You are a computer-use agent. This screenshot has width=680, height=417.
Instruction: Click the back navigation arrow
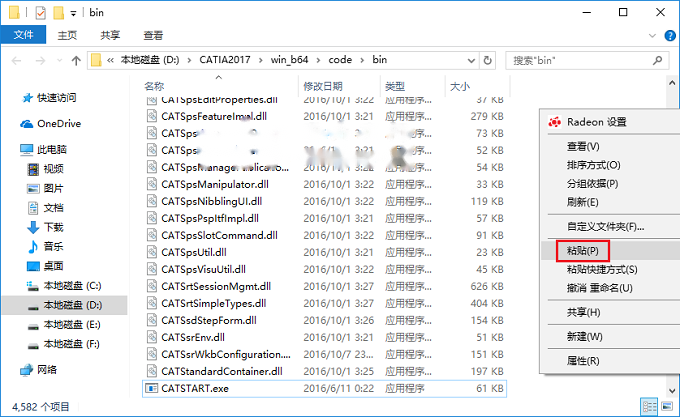pyautogui.click(x=16, y=61)
